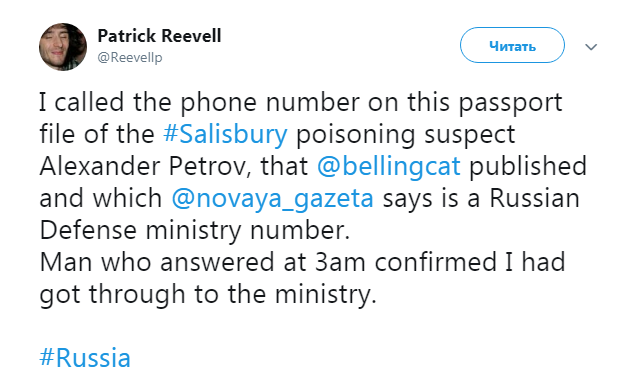This screenshot has height=374, width=632.
Task: Click the Читать follow button
Action: point(512,45)
